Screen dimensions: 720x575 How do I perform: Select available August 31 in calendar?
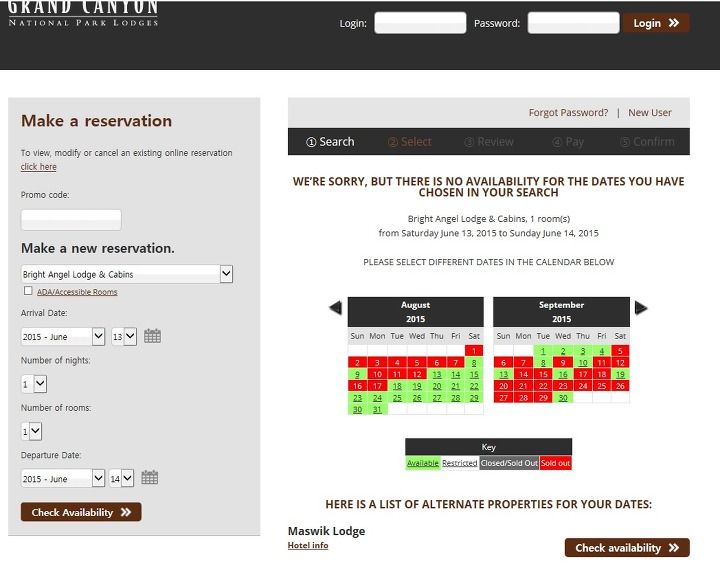point(377,409)
